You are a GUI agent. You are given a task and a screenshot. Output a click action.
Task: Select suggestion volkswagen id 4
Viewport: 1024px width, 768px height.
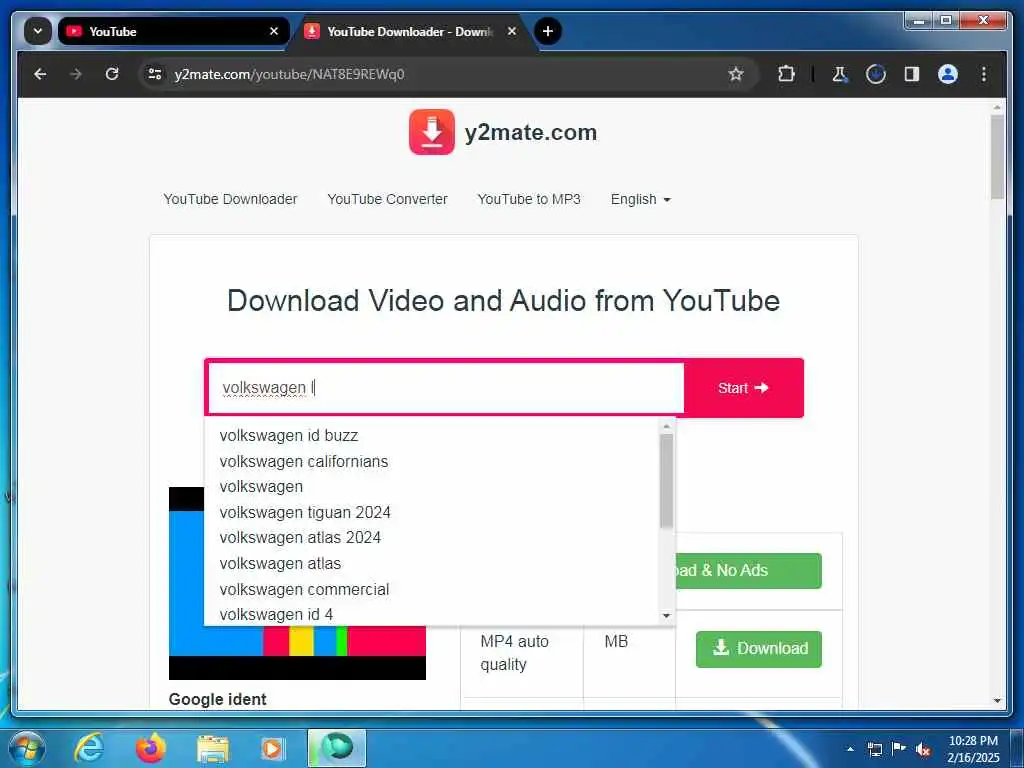coord(432,615)
